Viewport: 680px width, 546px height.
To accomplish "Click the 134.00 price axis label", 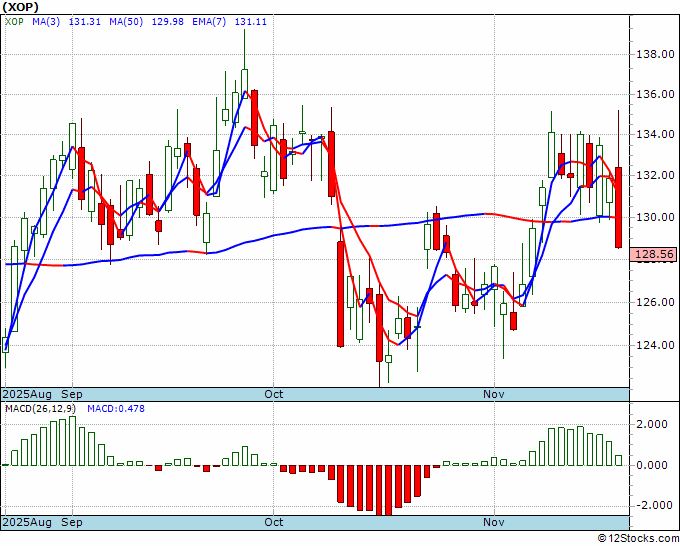I will pos(655,134).
